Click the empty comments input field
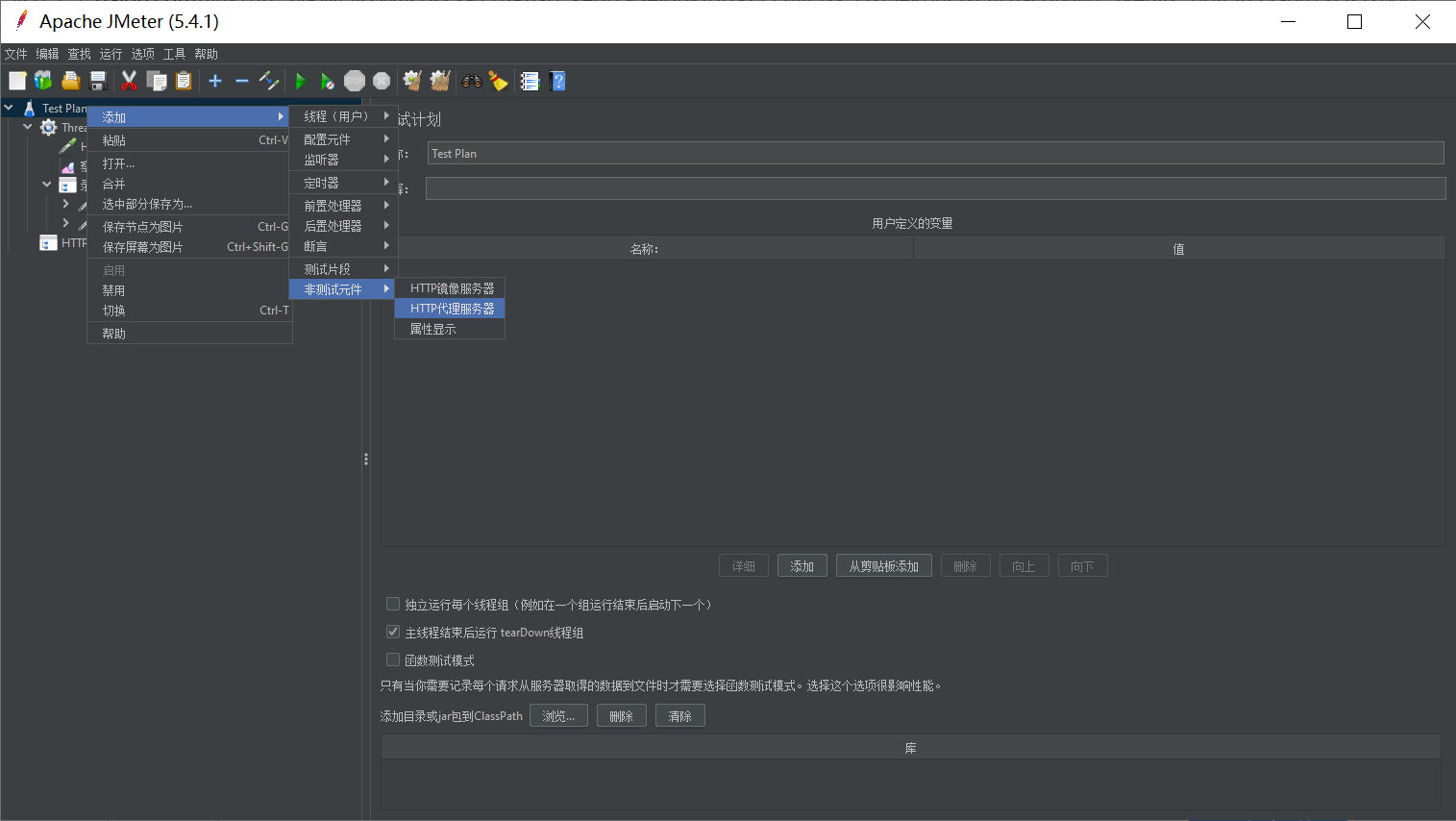The image size is (1456, 821). pos(935,188)
